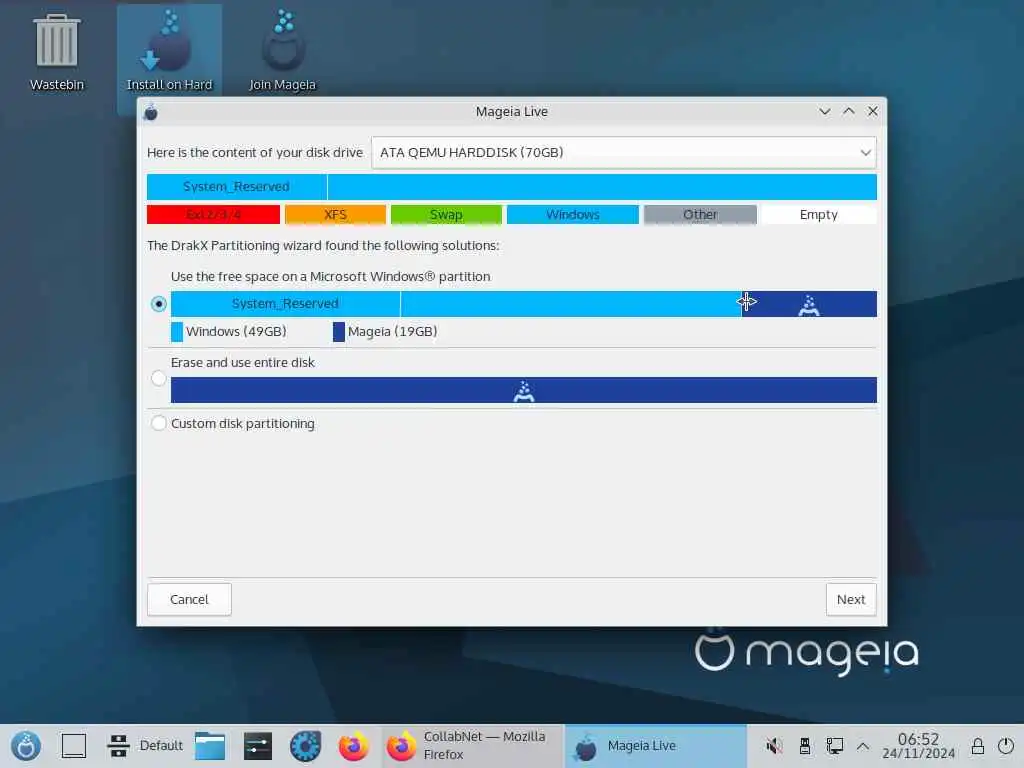Screen dimensions: 1024x768
Task: Click the muted volume tray icon
Action: pyautogui.click(x=774, y=746)
